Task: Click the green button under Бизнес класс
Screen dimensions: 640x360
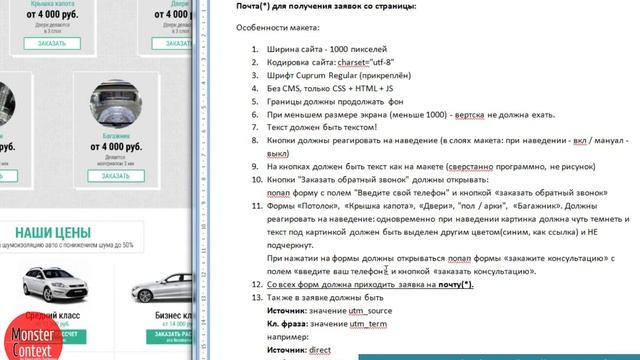Action: [169, 337]
